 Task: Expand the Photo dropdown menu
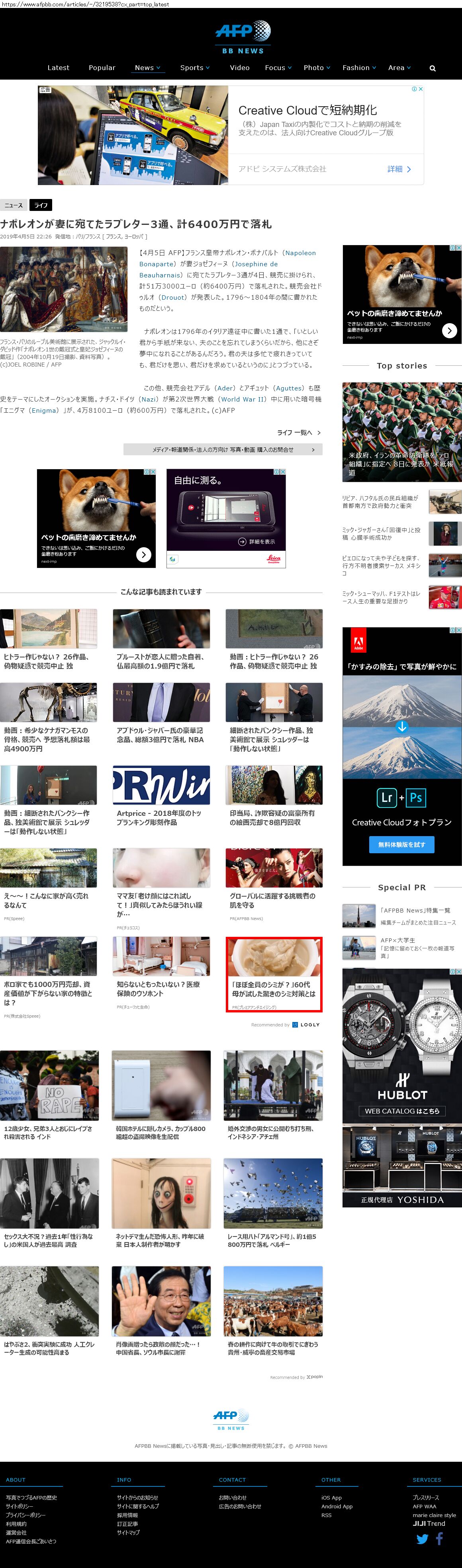[x=317, y=68]
